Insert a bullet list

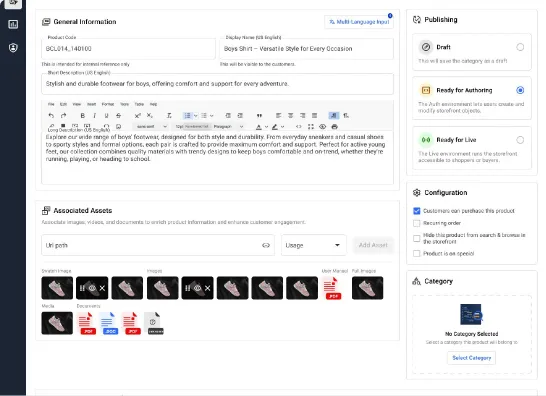pyautogui.click(x=187, y=116)
